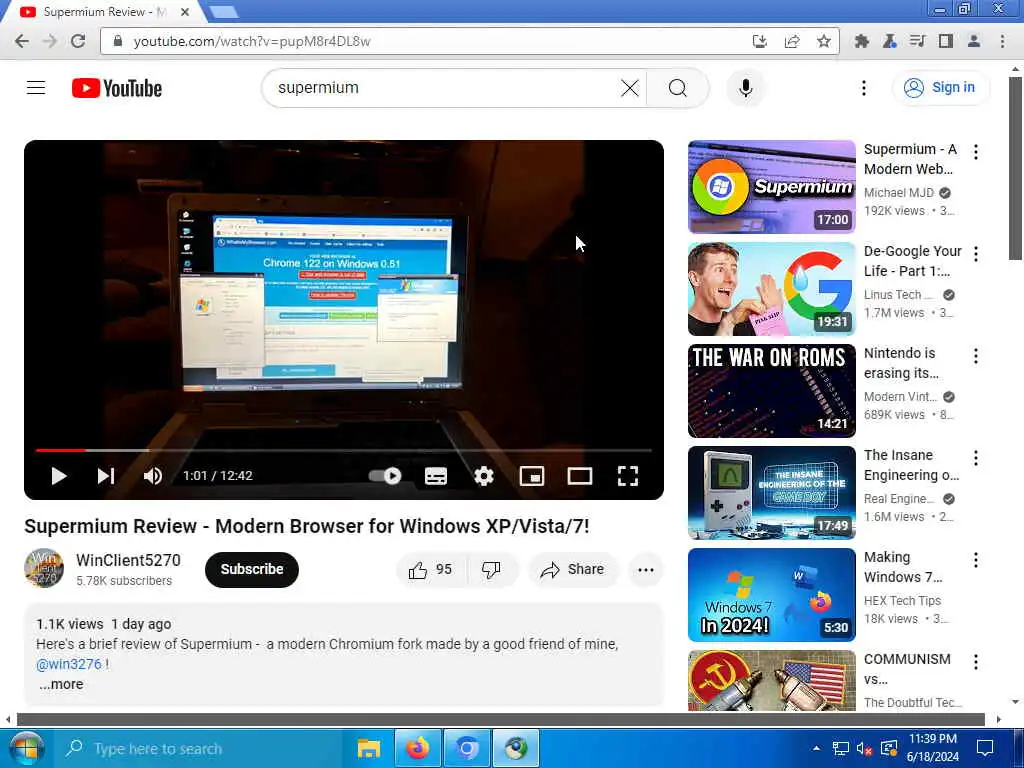The height and width of the screenshot is (768, 1024).
Task: Open WinClient5270 channel avatar
Action: click(x=44, y=568)
